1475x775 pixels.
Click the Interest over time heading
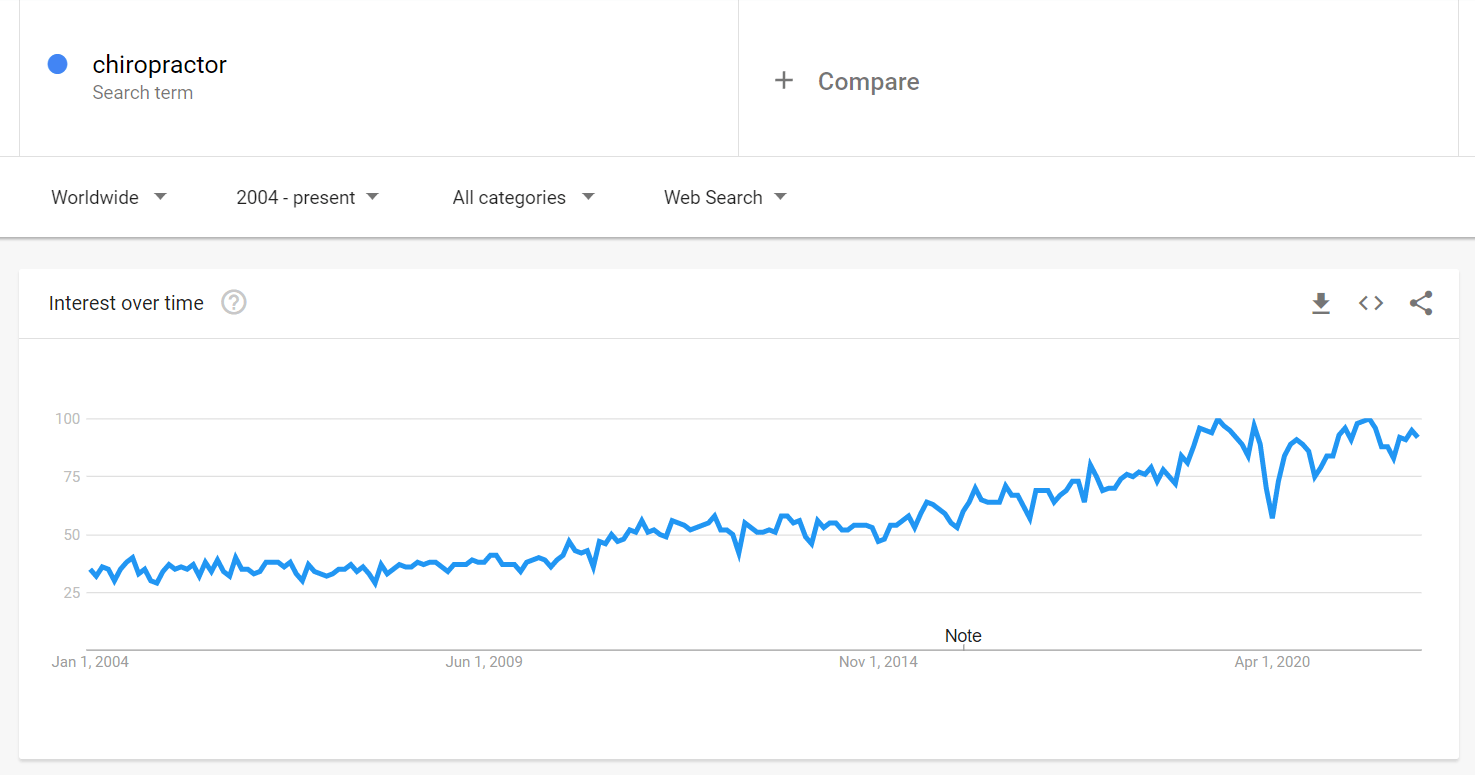tap(126, 303)
